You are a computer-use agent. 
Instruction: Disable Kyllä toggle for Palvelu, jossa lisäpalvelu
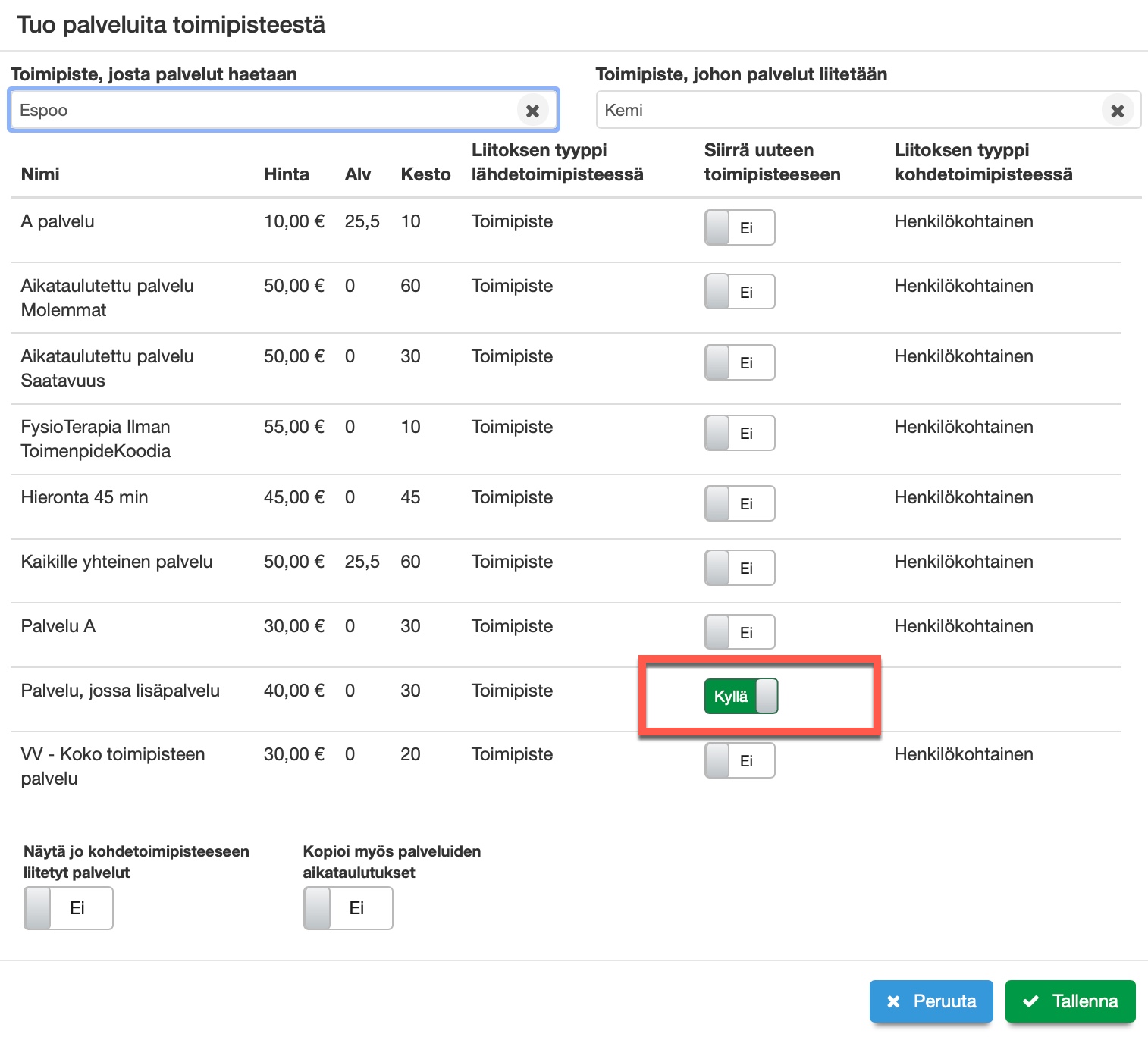click(741, 696)
